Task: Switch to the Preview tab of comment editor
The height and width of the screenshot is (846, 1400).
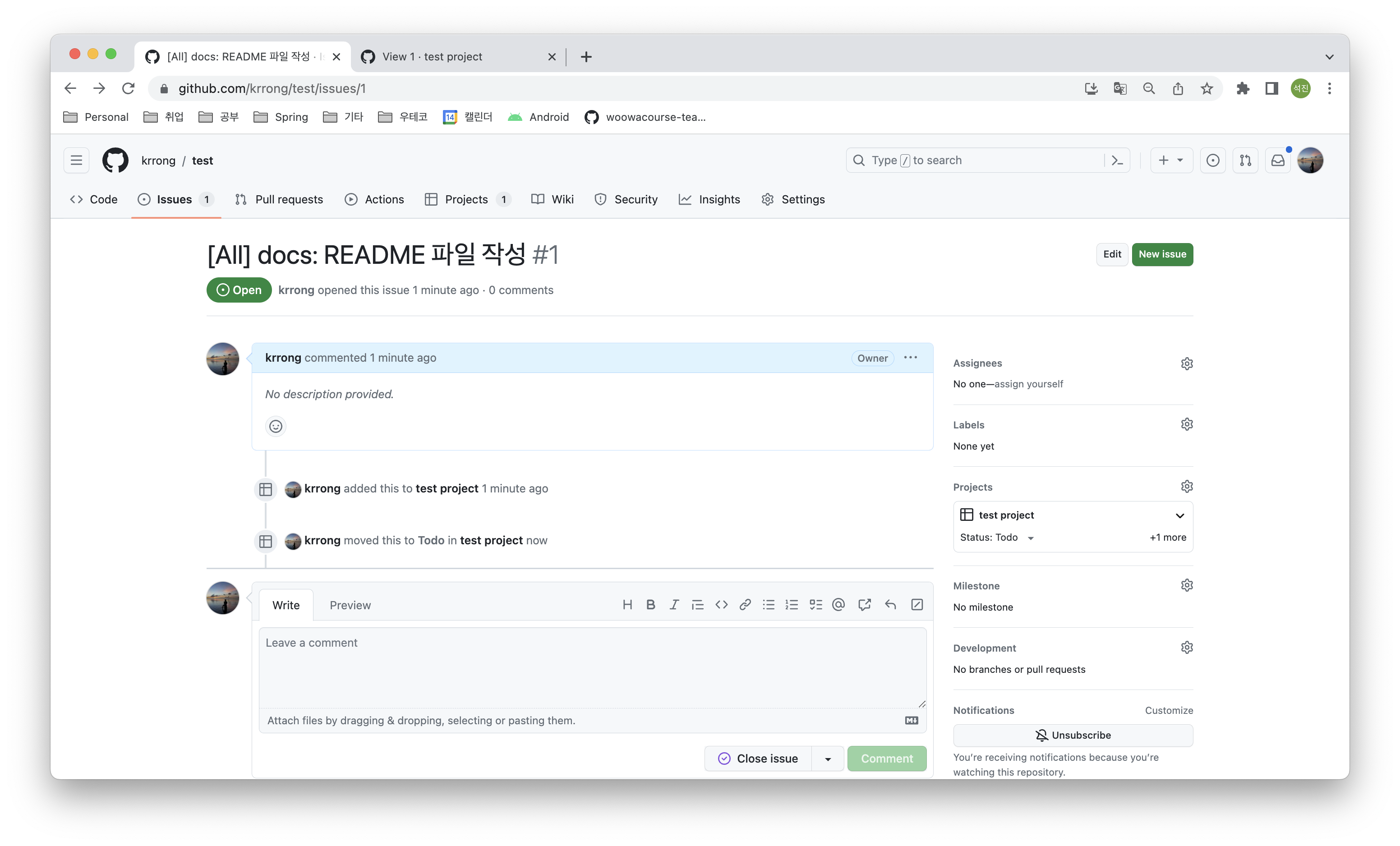Action: coord(350,605)
